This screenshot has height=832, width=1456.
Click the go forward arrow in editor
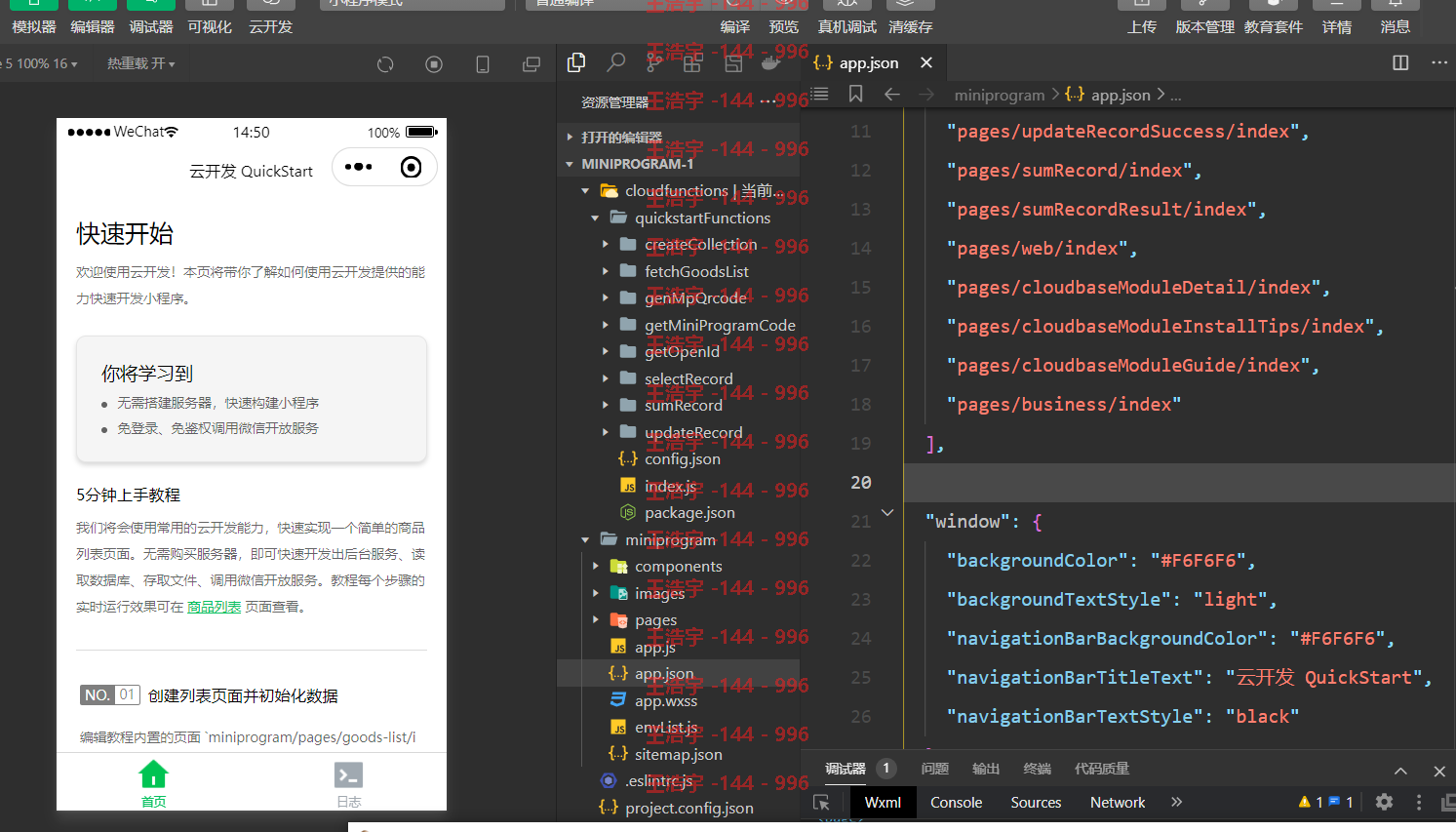tap(926, 95)
